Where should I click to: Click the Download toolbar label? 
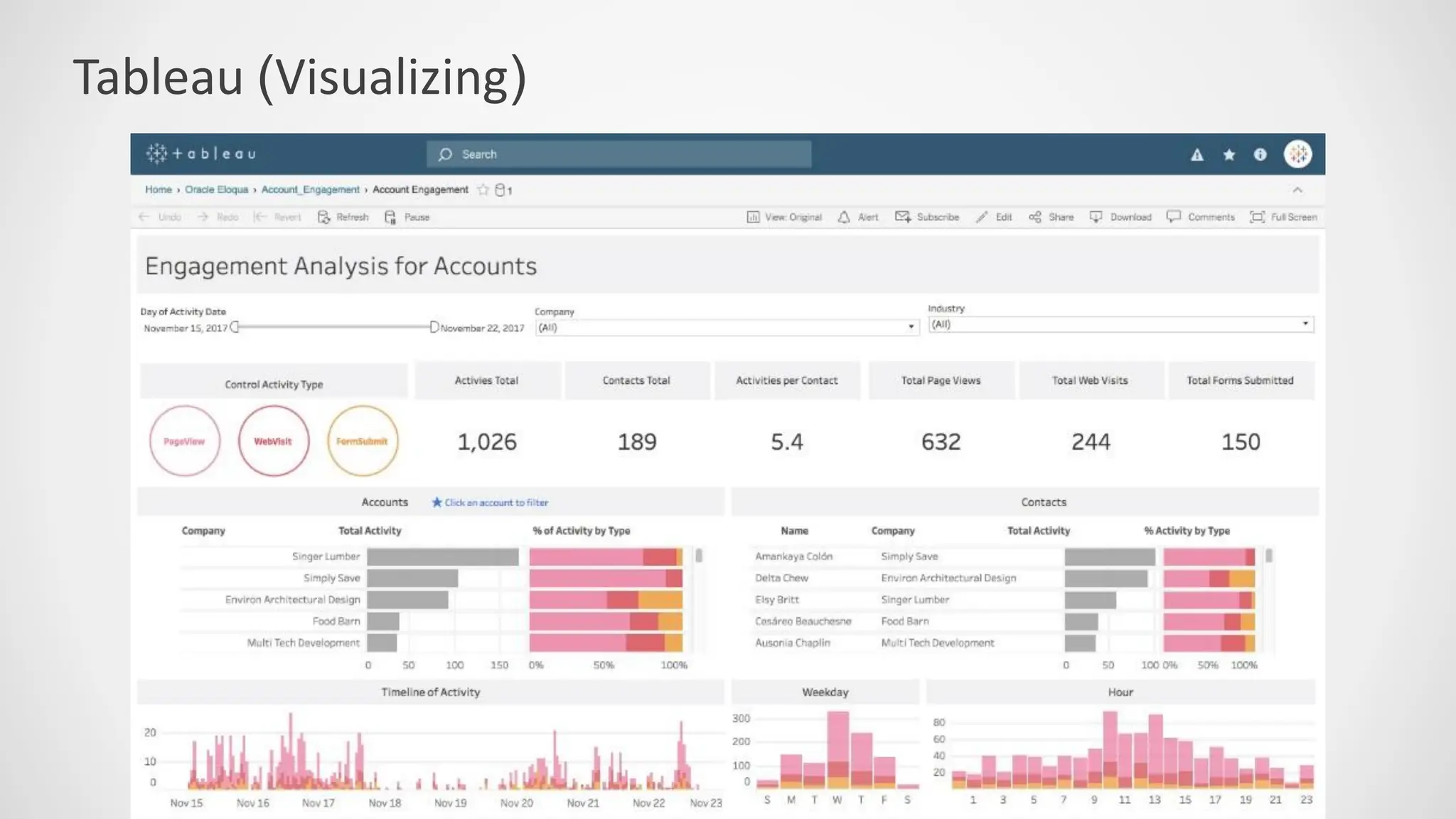[x=1131, y=217]
